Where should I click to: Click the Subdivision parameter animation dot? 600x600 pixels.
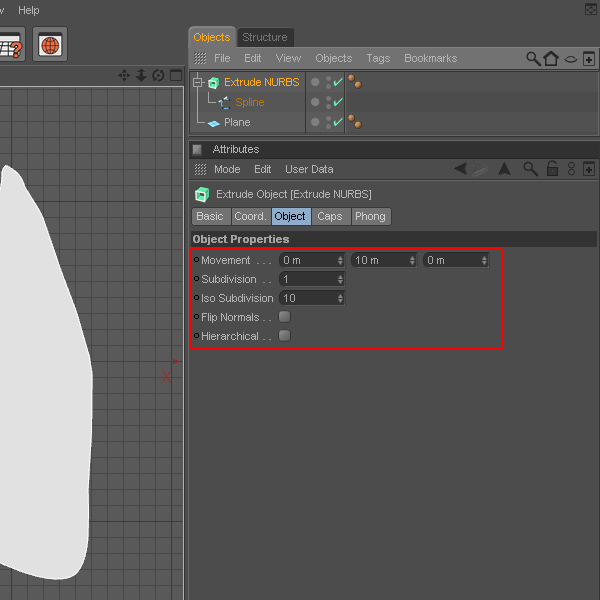click(x=197, y=279)
